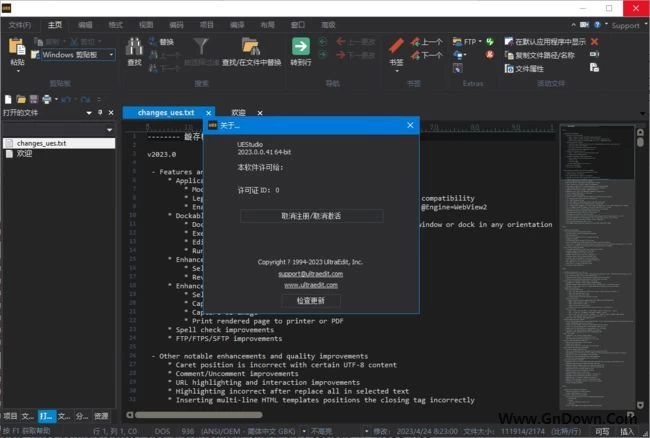
Task: Click the Go to Line green arrow icon
Action: tap(300, 46)
